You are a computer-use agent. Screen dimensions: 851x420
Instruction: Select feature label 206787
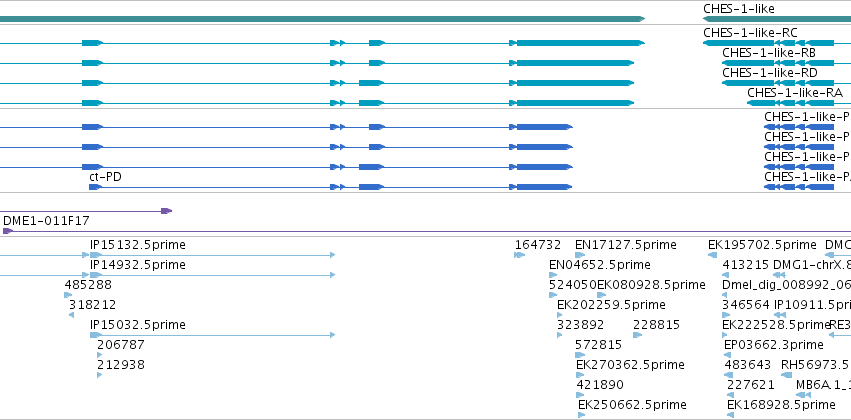pyautogui.click(x=121, y=345)
